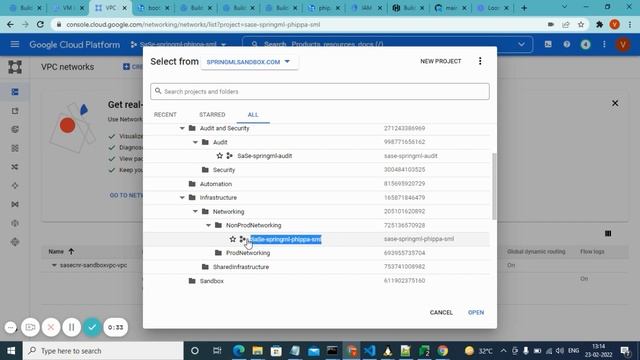640x360 pixels.
Task: Star the SaSe-springml-phippa-sml project
Action: tap(233, 239)
